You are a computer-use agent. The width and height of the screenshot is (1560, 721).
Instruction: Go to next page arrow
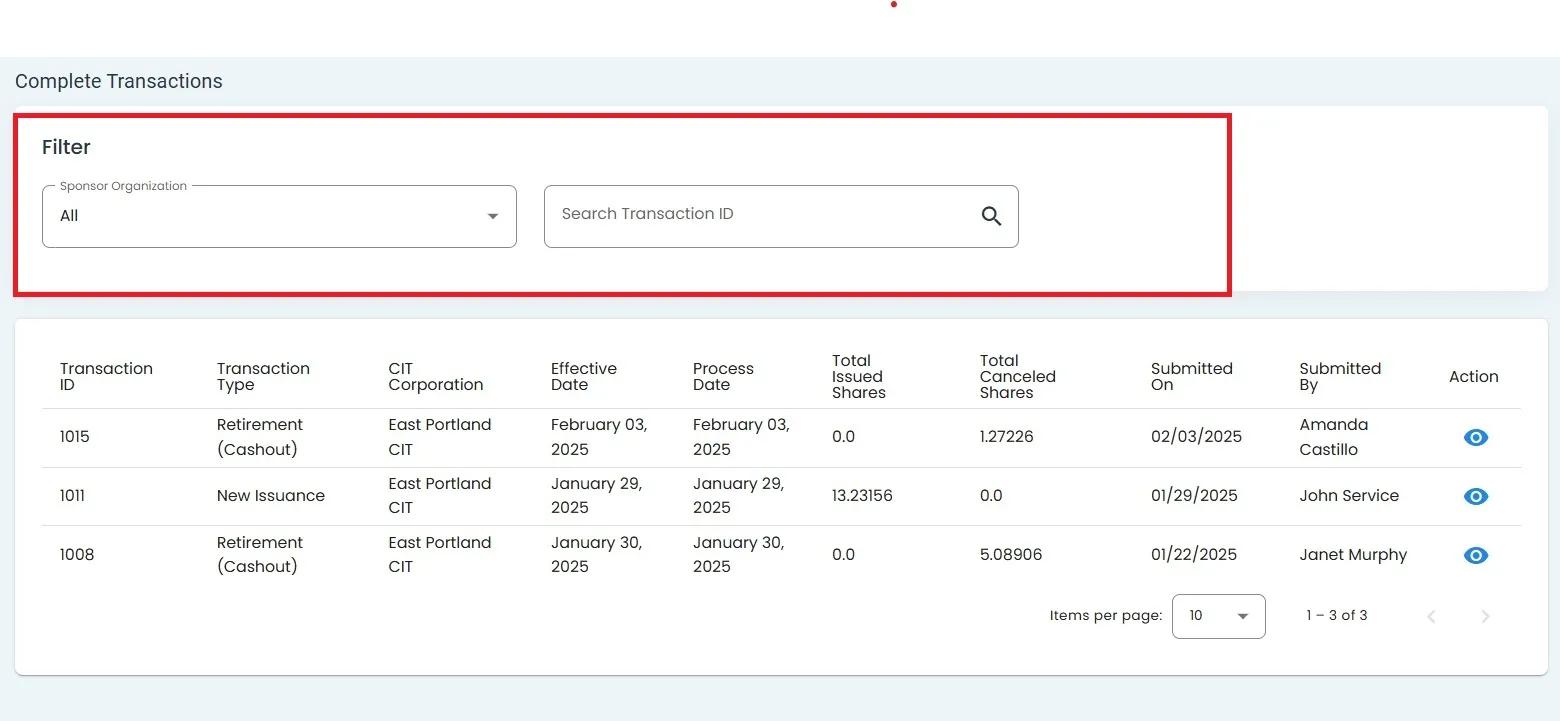click(1485, 616)
